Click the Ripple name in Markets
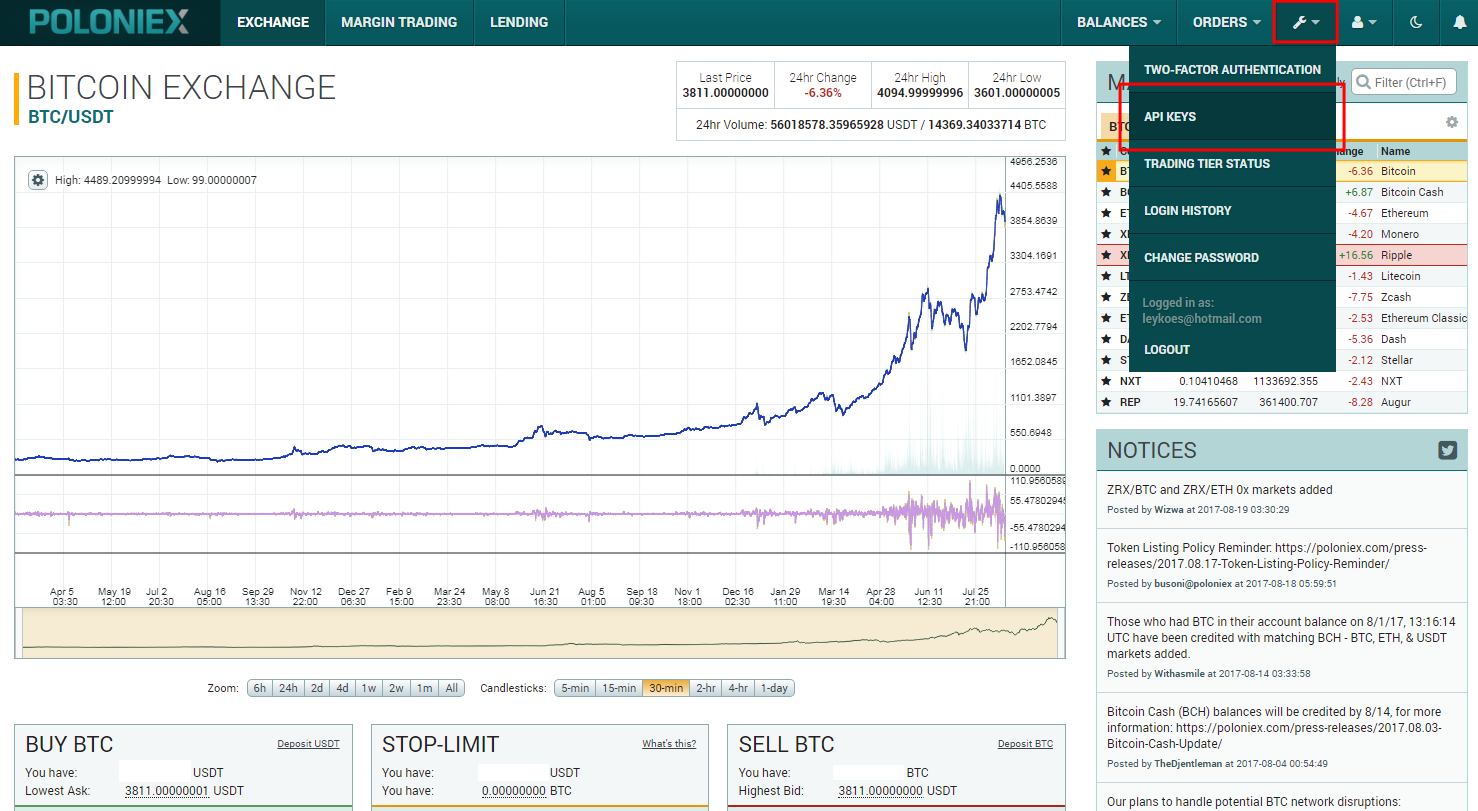 tap(1397, 255)
